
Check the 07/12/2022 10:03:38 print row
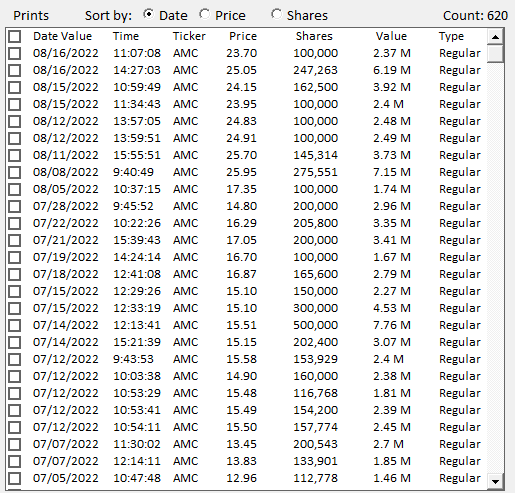tap(15, 376)
